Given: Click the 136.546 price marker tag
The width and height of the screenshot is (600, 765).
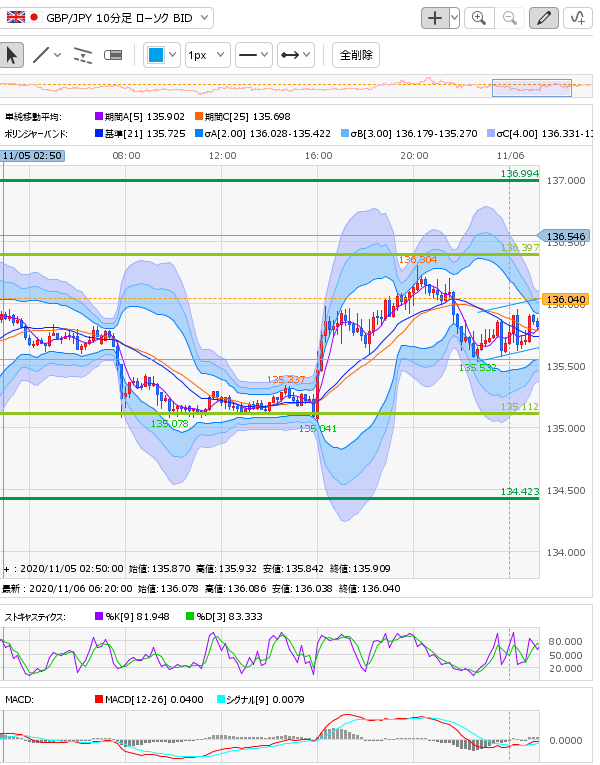Looking at the screenshot, I should pyautogui.click(x=564, y=237).
